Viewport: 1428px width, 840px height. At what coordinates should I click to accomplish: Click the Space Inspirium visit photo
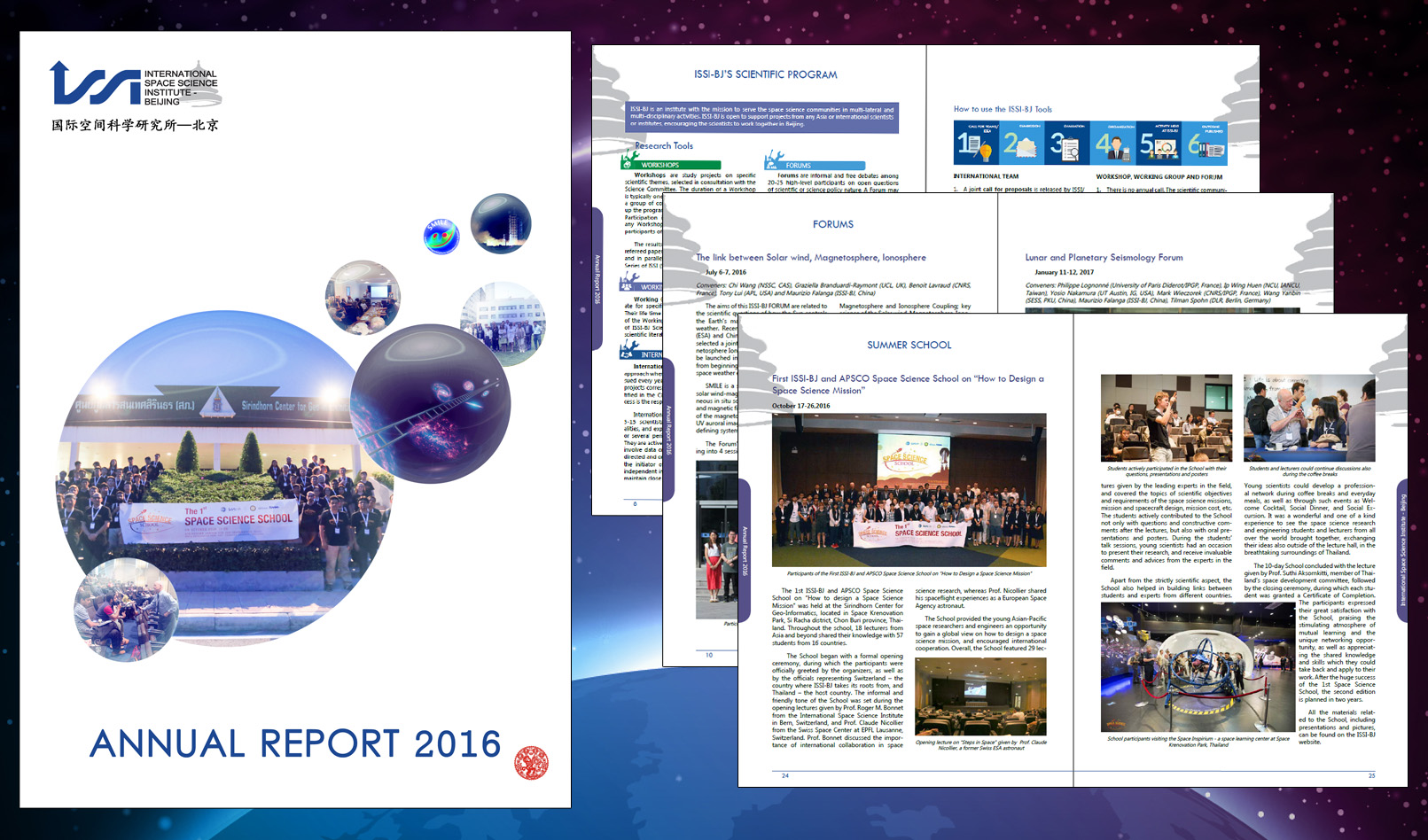1198,667
